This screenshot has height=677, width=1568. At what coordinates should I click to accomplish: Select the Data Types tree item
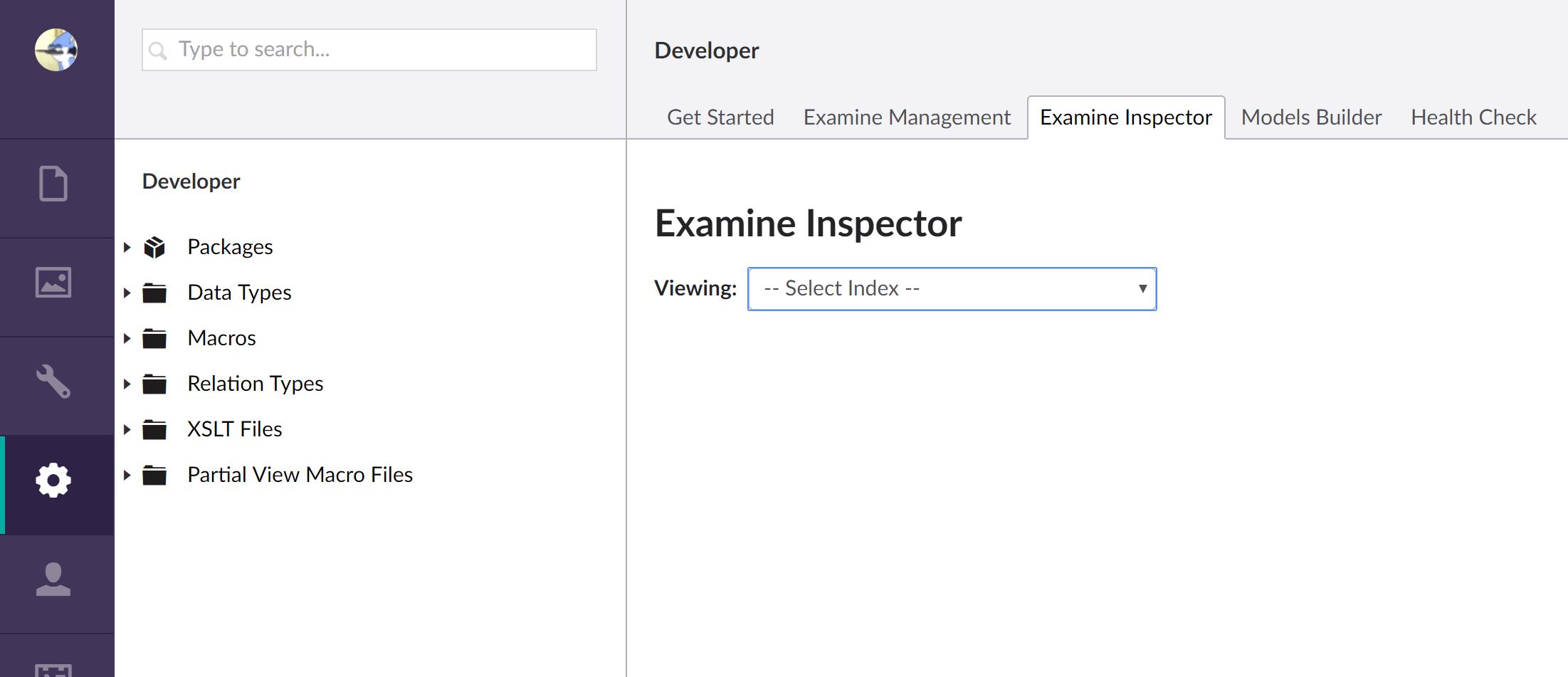239,293
